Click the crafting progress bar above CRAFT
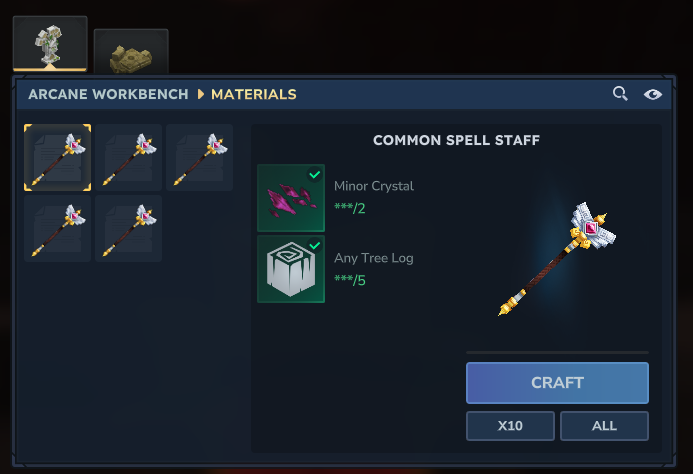This screenshot has width=693, height=474. (x=557, y=352)
